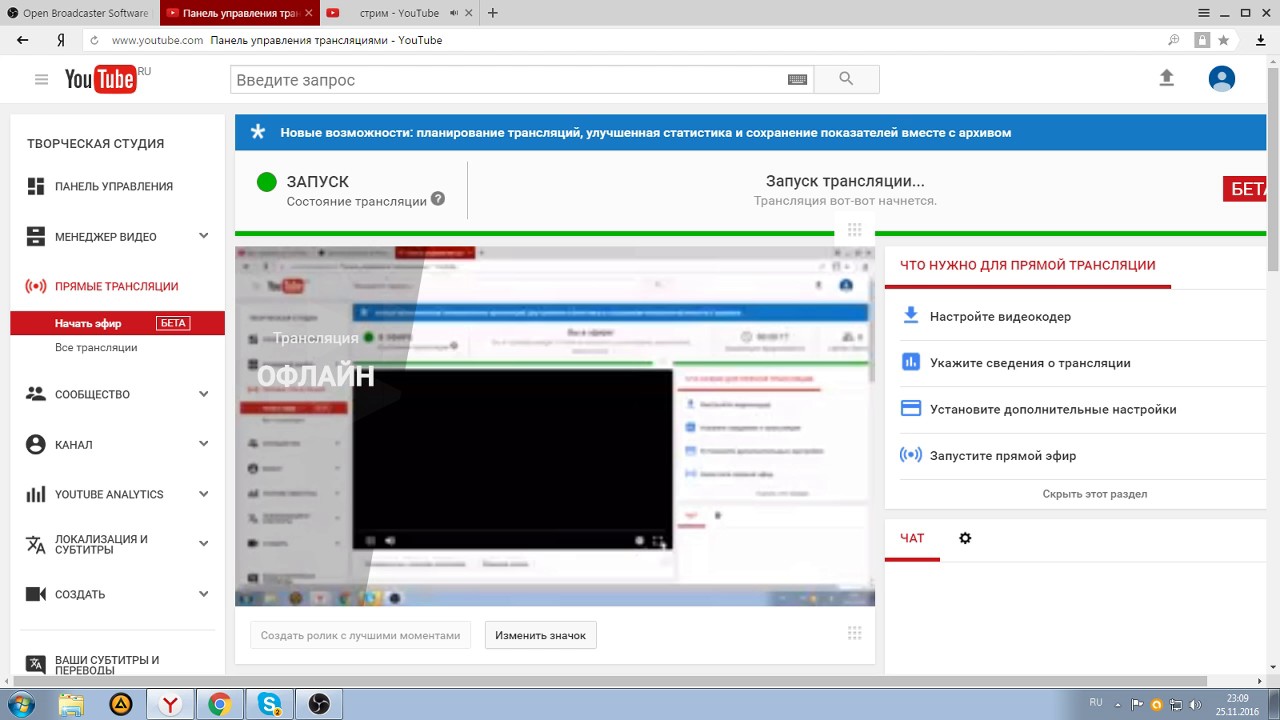Open Все трансляции in sidebar

(x=96, y=347)
